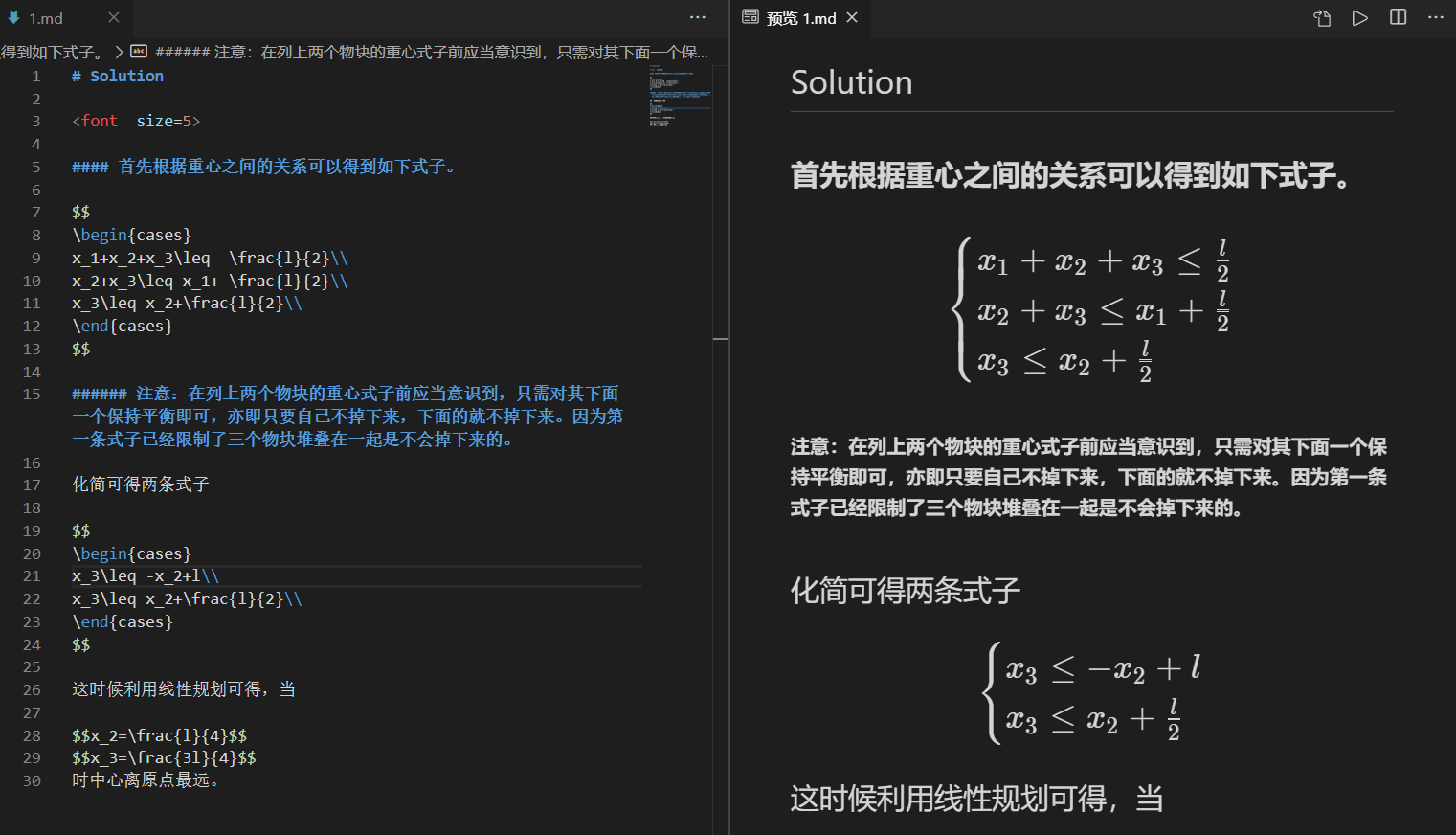The height and width of the screenshot is (835, 1456).
Task: Click the Split Editor icon top right
Action: click(1398, 16)
